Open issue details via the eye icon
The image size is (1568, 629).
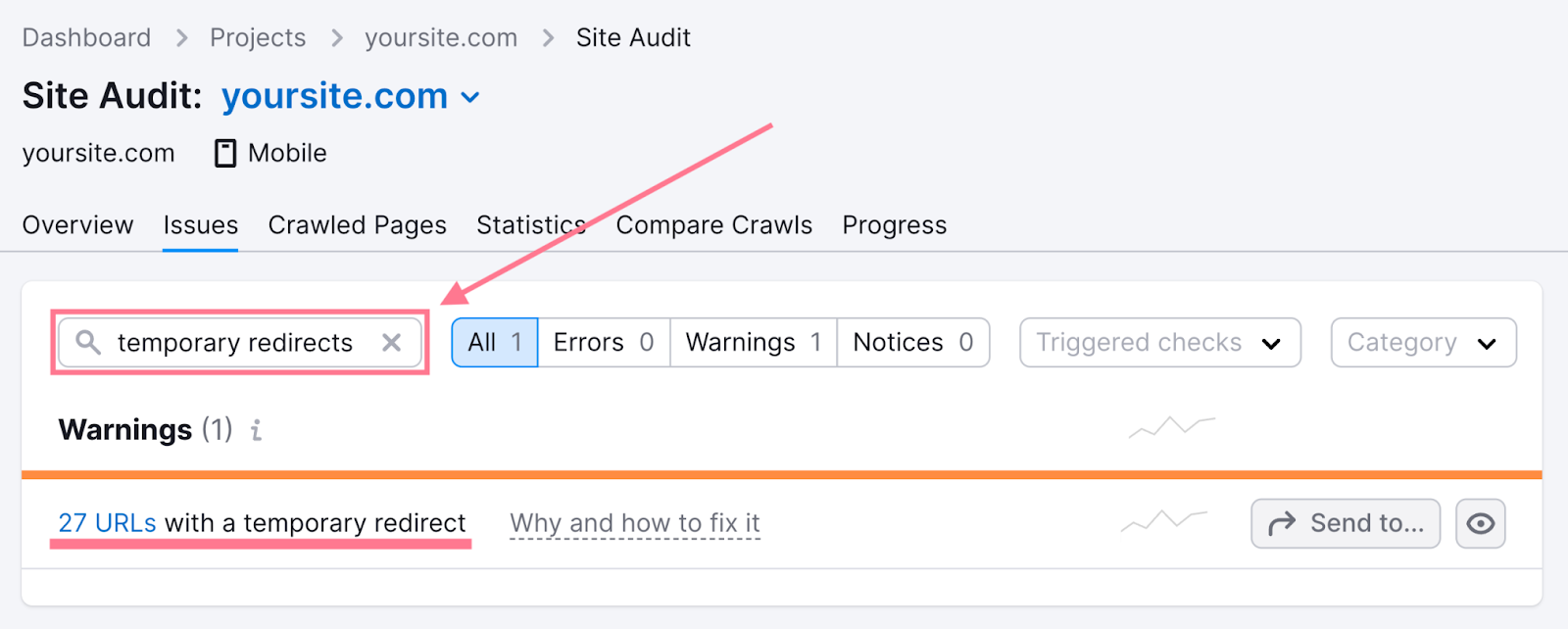tap(1480, 522)
